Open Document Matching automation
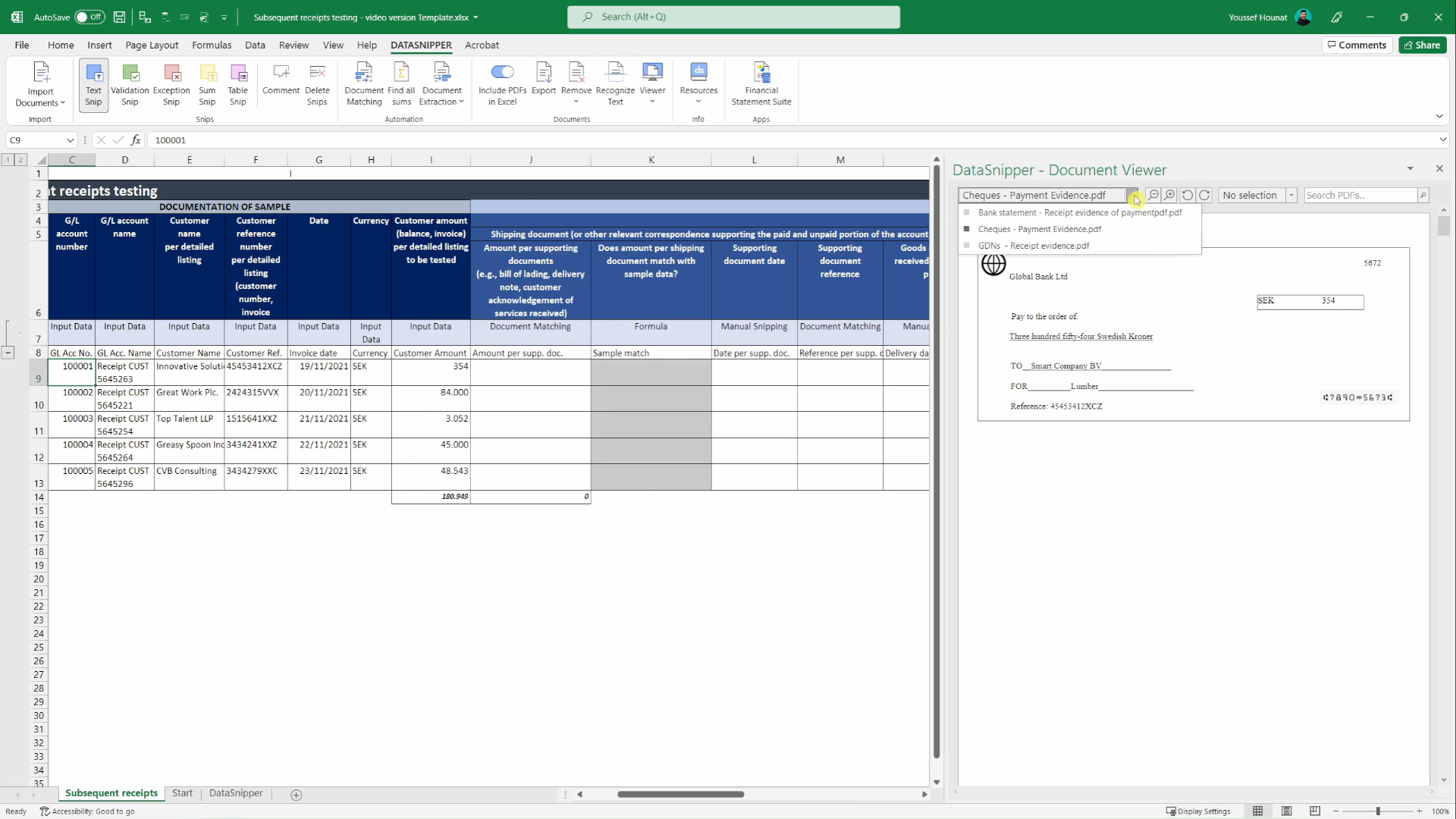Image resolution: width=1456 pixels, height=819 pixels. [363, 83]
